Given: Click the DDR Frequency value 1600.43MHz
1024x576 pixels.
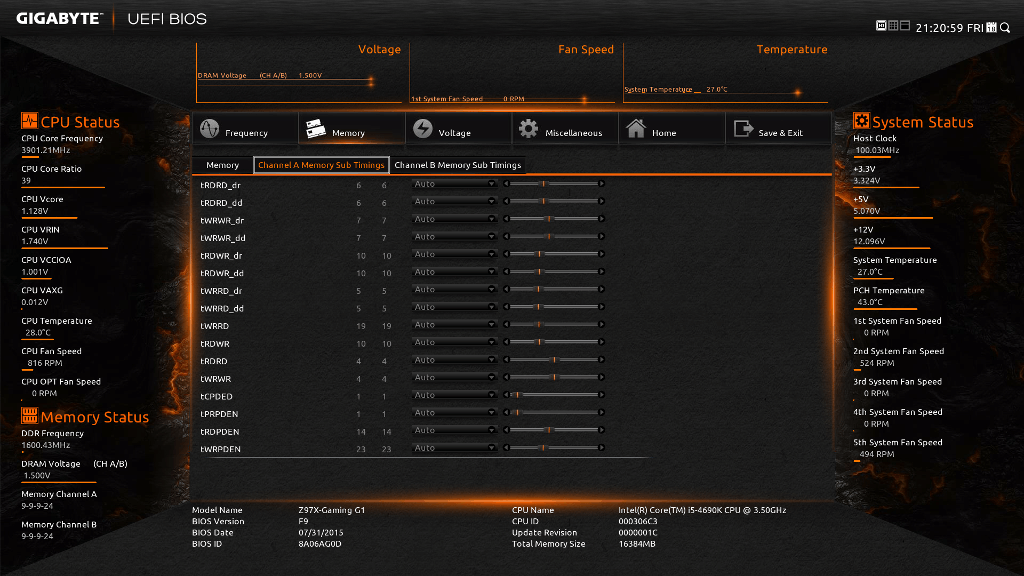Looking at the screenshot, I should click(46, 445).
